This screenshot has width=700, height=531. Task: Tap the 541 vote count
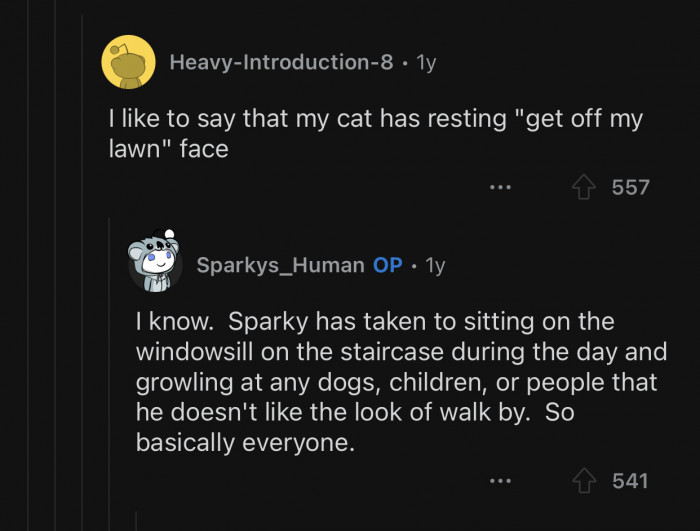tap(630, 481)
